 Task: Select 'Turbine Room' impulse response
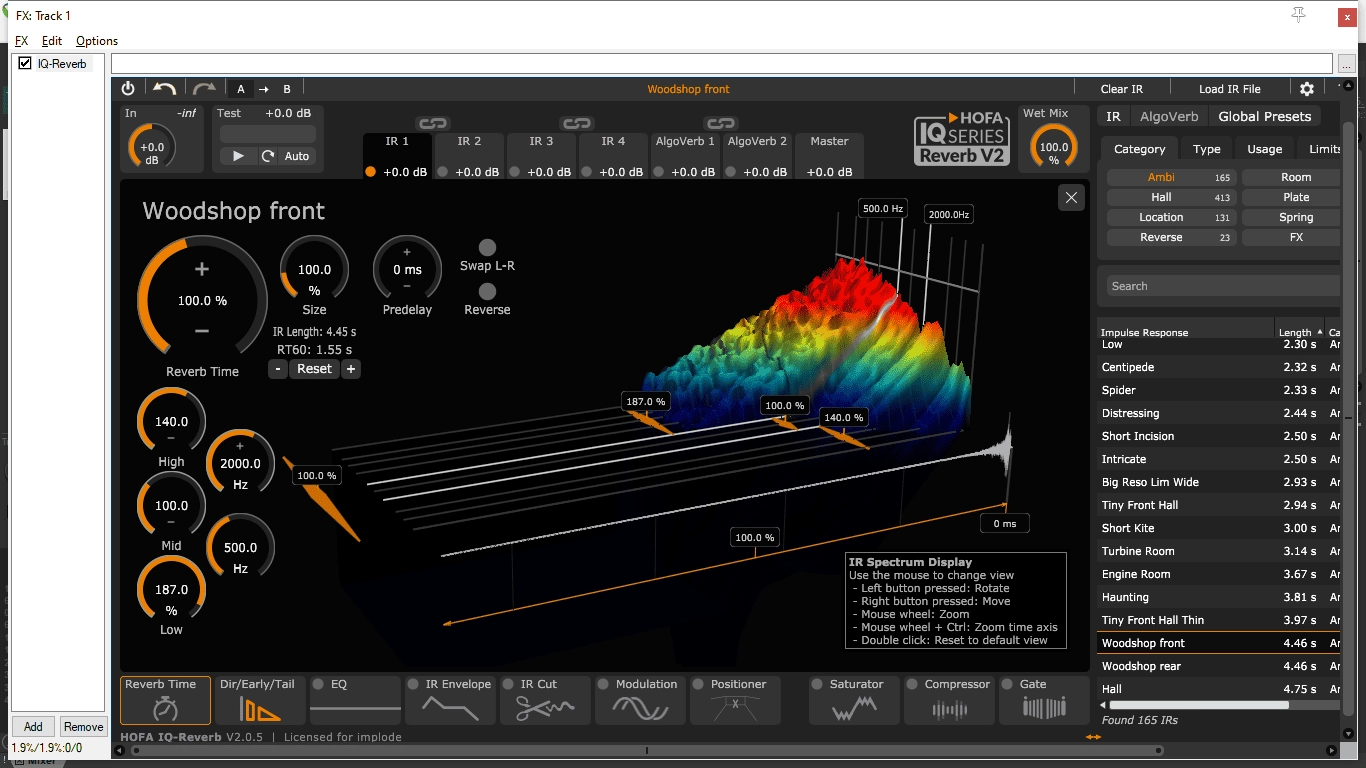(x=1218, y=551)
